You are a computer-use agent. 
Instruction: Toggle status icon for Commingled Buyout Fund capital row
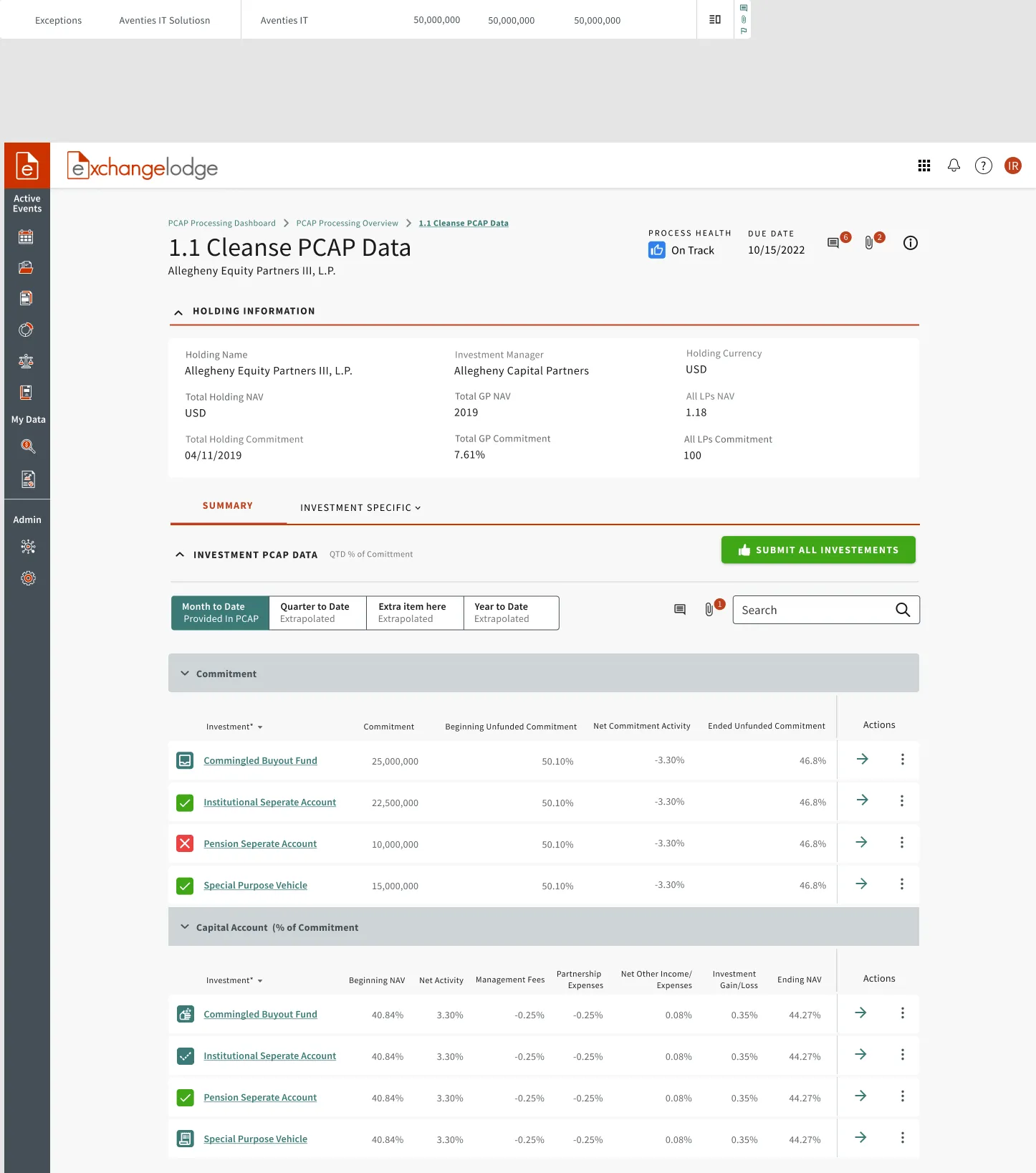tap(186, 1014)
